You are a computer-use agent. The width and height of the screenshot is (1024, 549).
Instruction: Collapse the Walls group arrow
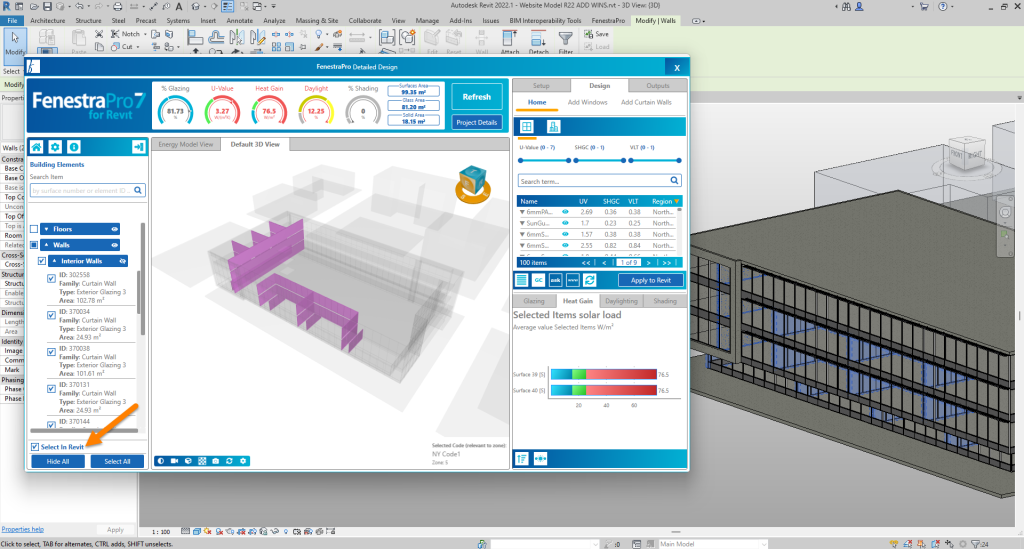tap(46, 245)
